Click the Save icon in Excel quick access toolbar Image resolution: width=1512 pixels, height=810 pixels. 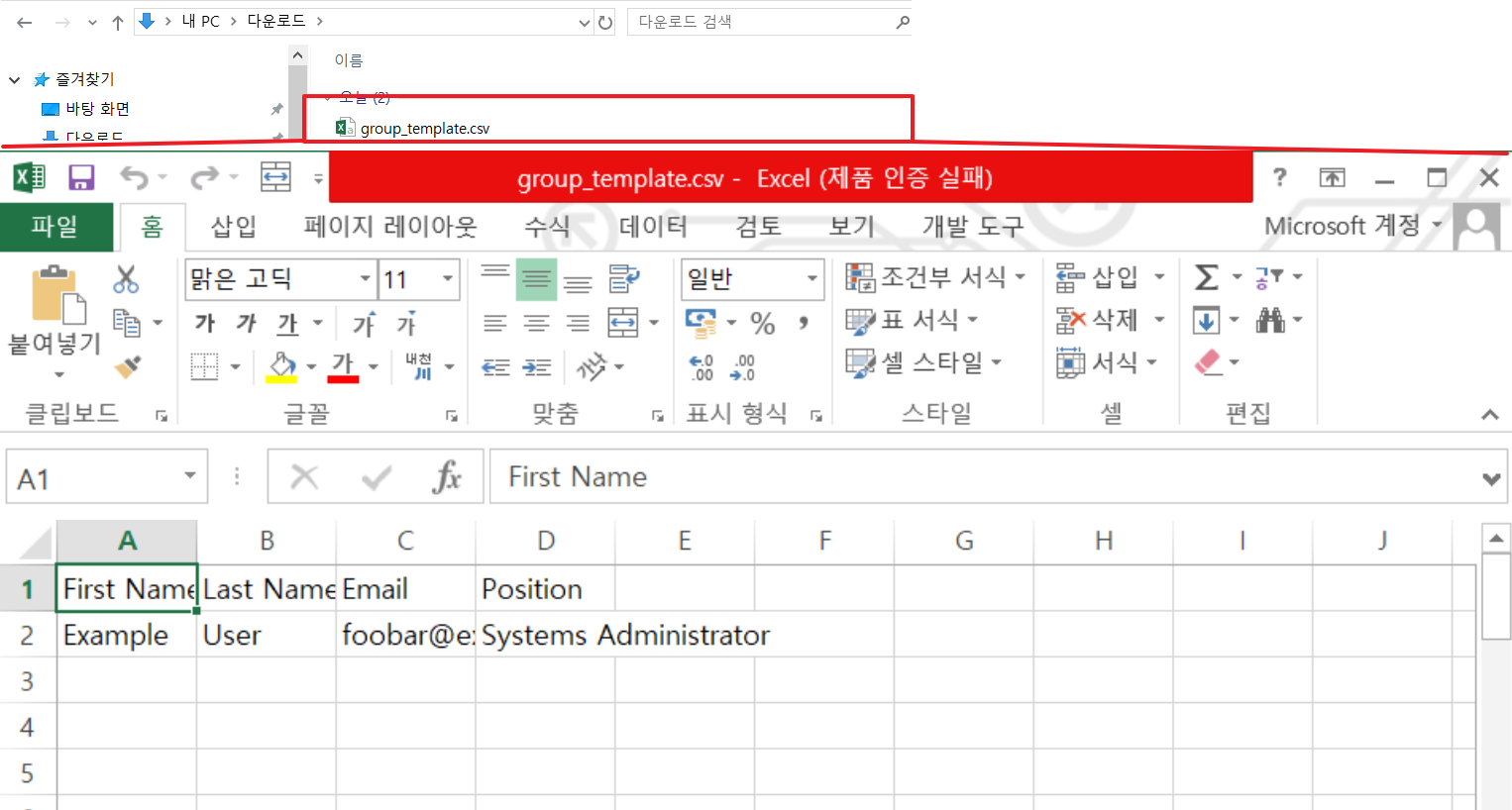pyautogui.click(x=80, y=177)
